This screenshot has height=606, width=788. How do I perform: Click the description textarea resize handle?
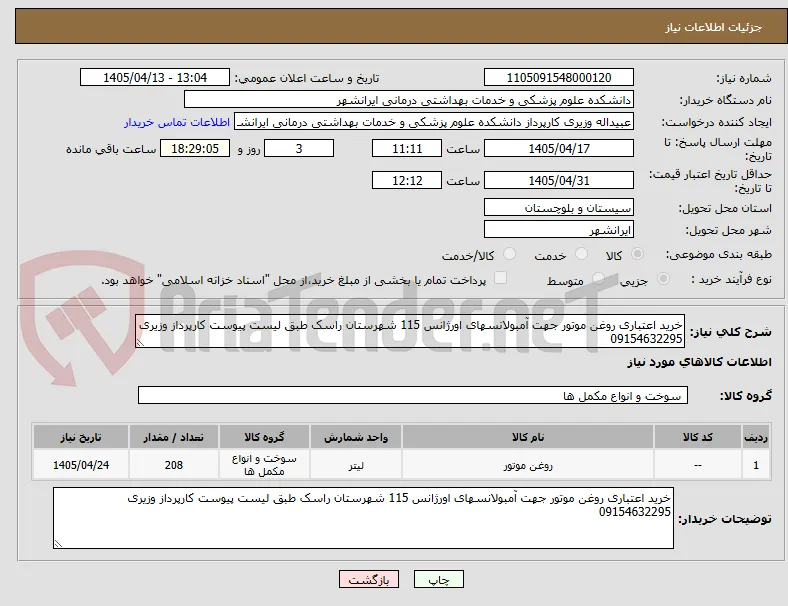coord(140,343)
